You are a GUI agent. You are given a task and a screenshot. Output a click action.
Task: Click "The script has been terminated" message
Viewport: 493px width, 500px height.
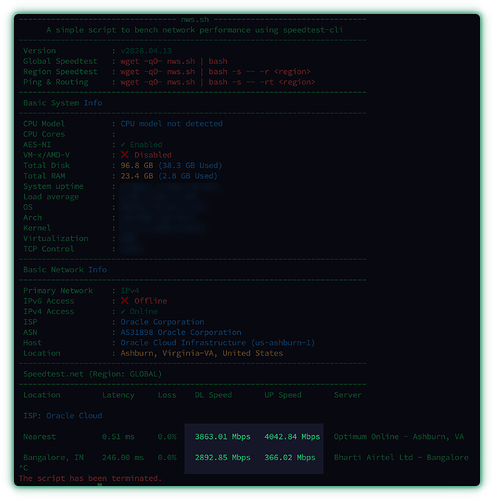tap(90, 478)
